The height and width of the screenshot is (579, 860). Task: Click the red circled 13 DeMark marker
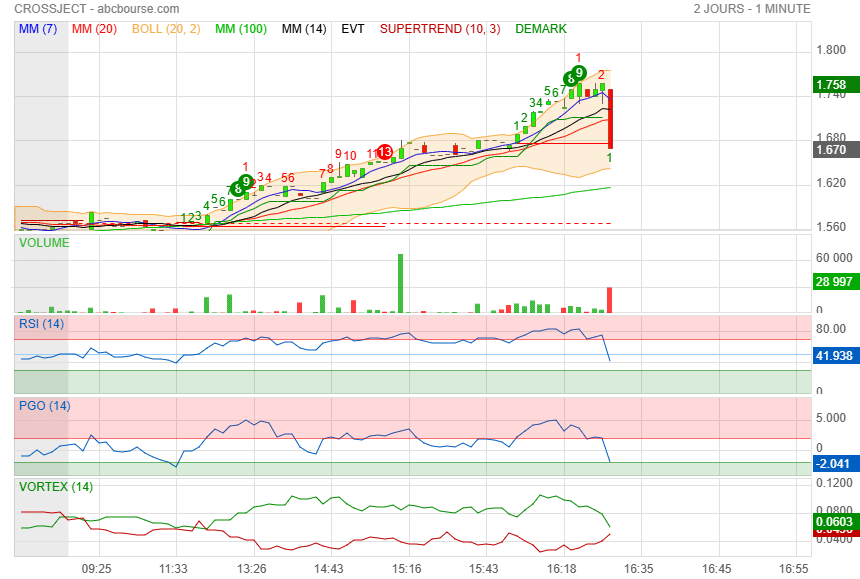(384, 152)
